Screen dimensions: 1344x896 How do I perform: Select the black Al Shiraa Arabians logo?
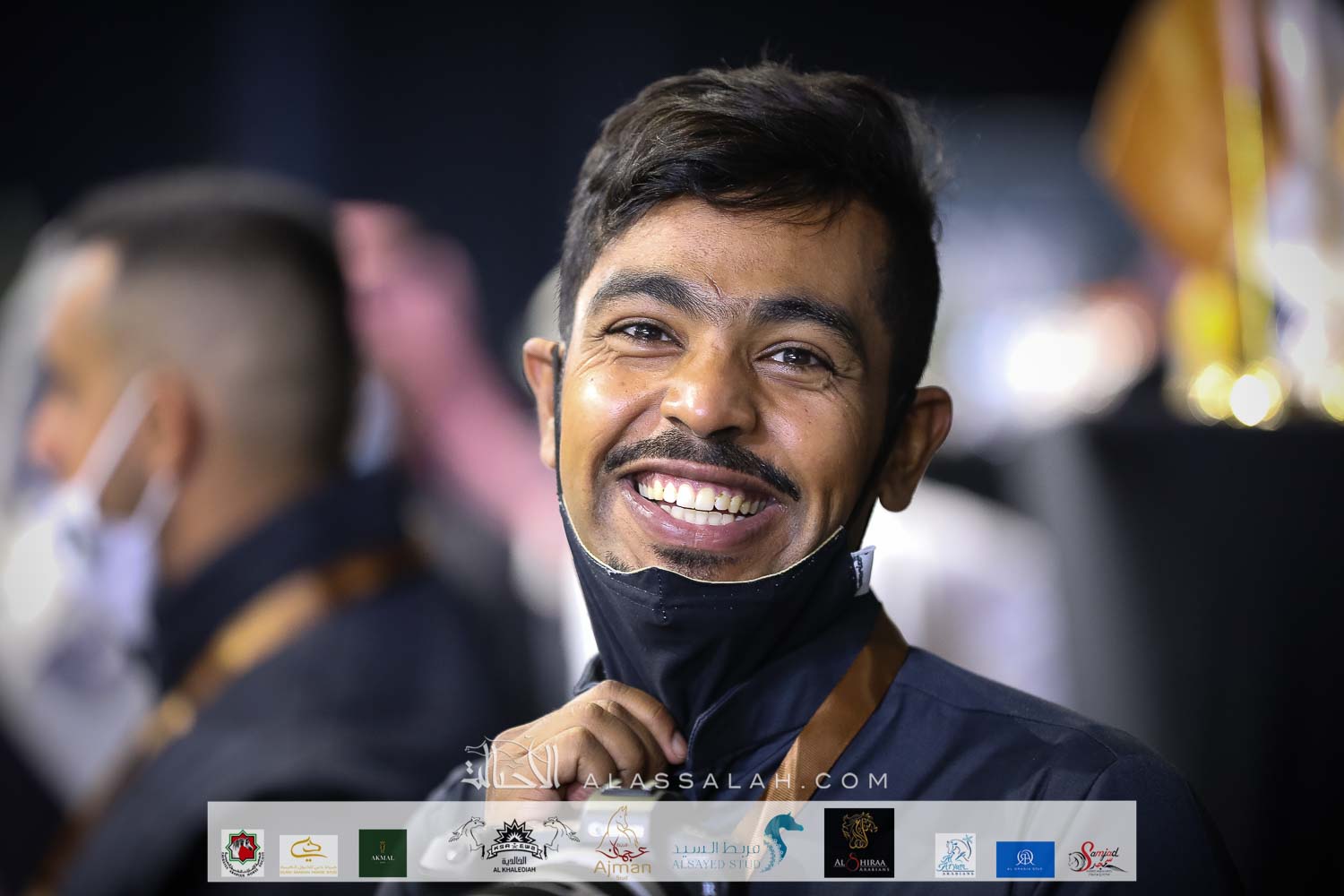[858, 843]
